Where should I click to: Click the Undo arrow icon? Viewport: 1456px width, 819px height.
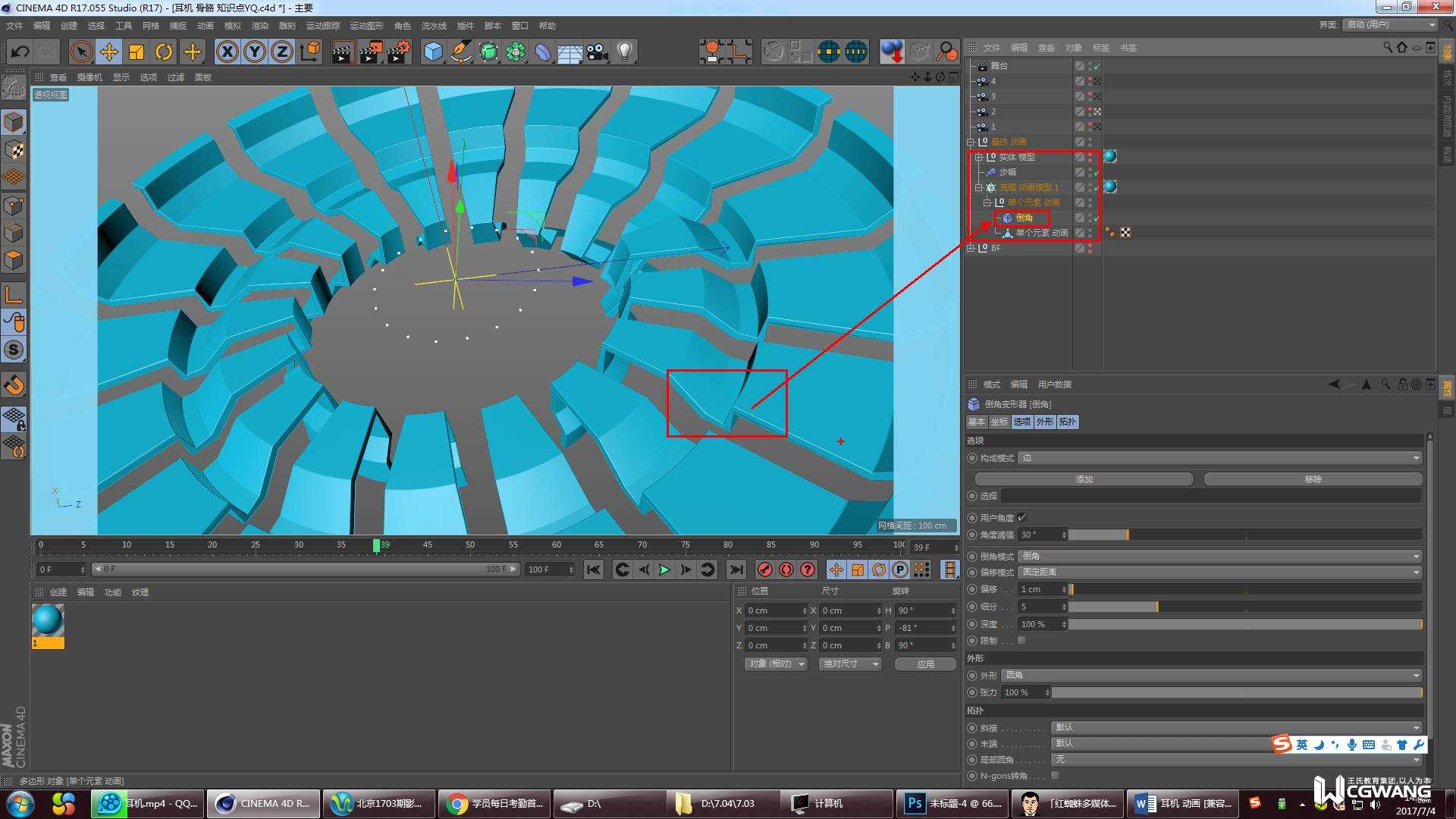pos(20,52)
